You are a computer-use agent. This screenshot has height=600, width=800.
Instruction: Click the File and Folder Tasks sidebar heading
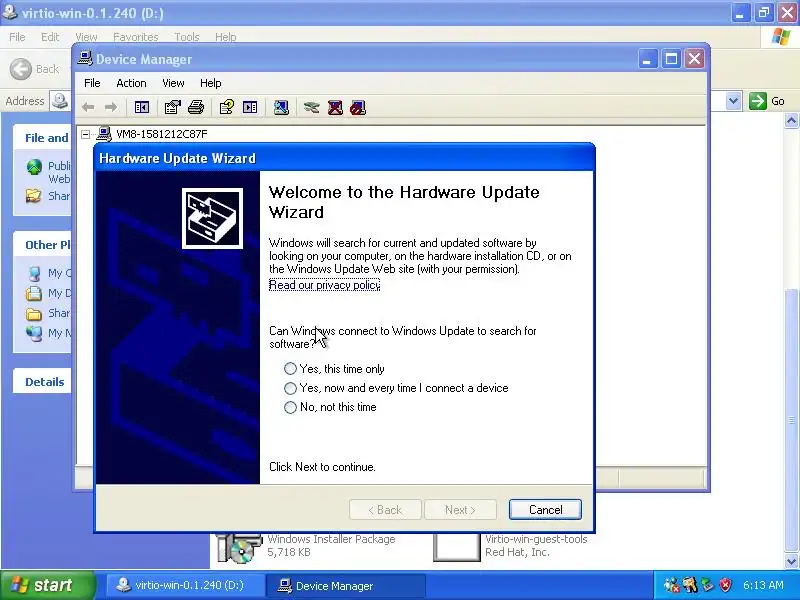coord(47,138)
